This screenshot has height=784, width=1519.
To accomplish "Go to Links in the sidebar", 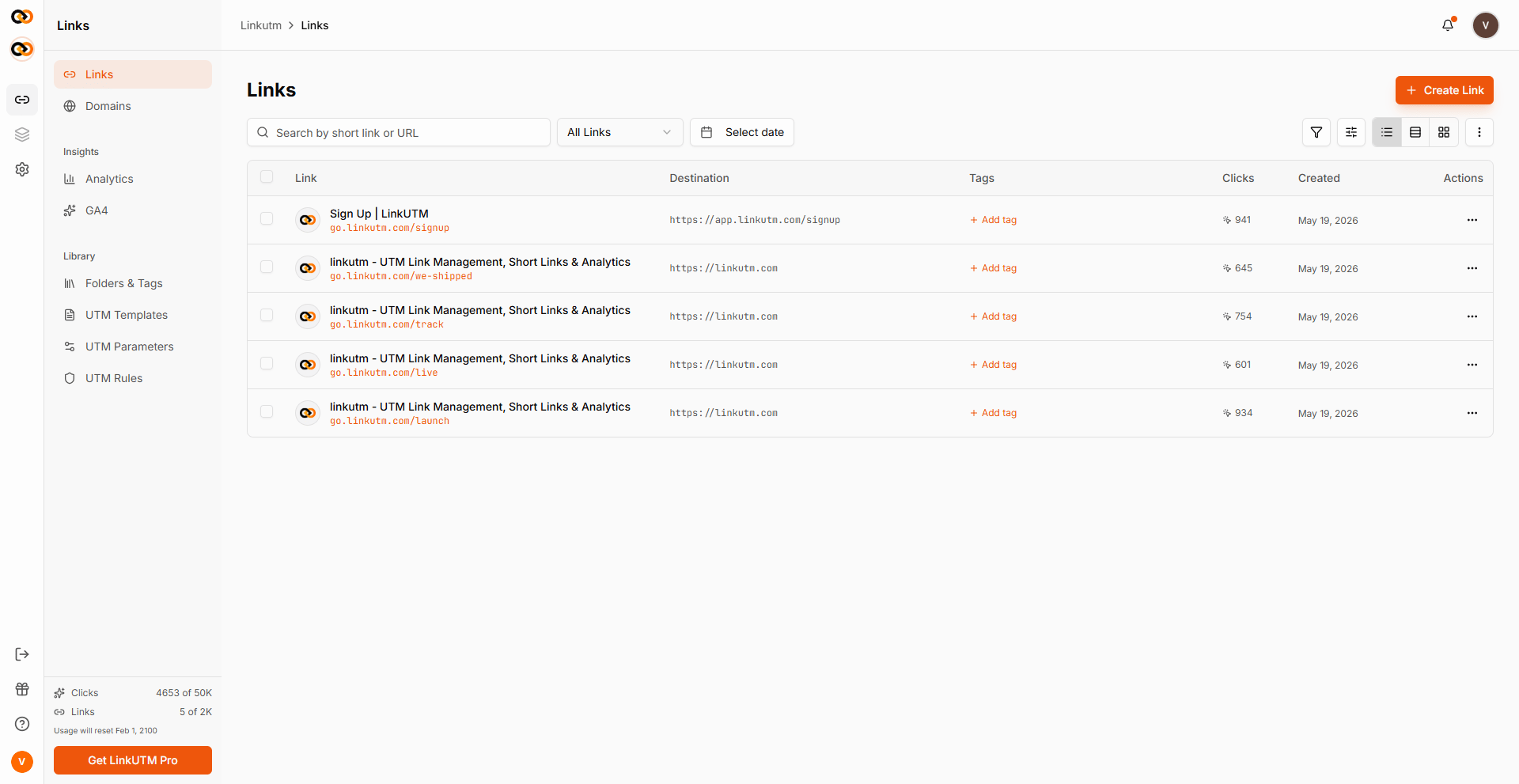I will coord(133,74).
